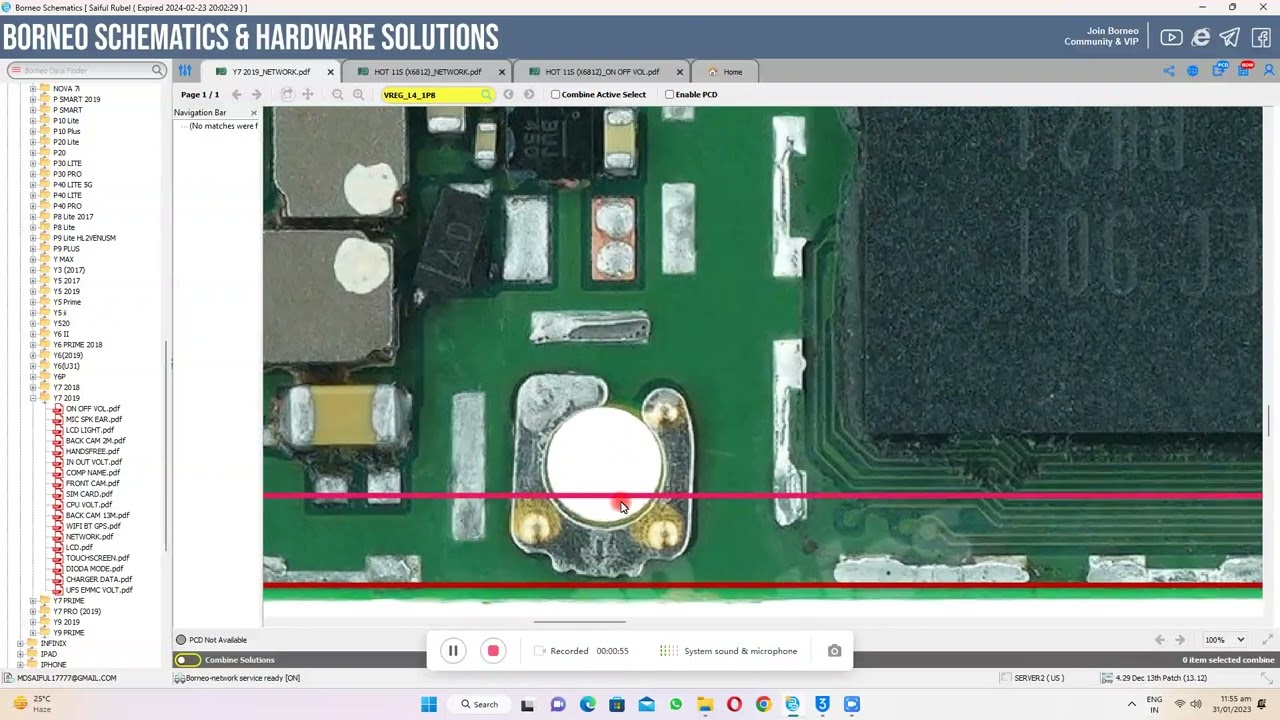Open NETWORK.pdf in the tree
This screenshot has height=720, width=1280.
(x=89, y=537)
